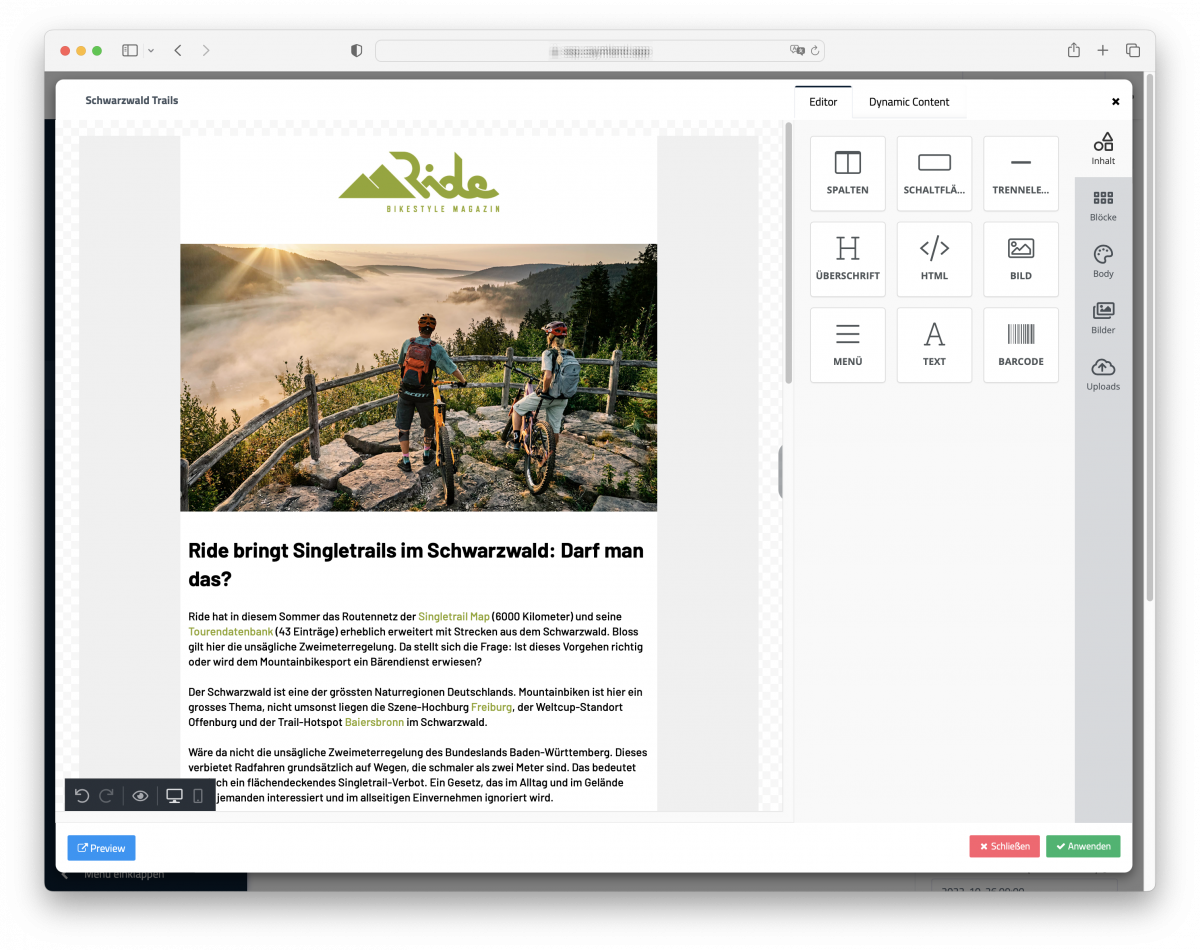Open the Baiersbronn link
The image size is (1200, 950).
[374, 722]
